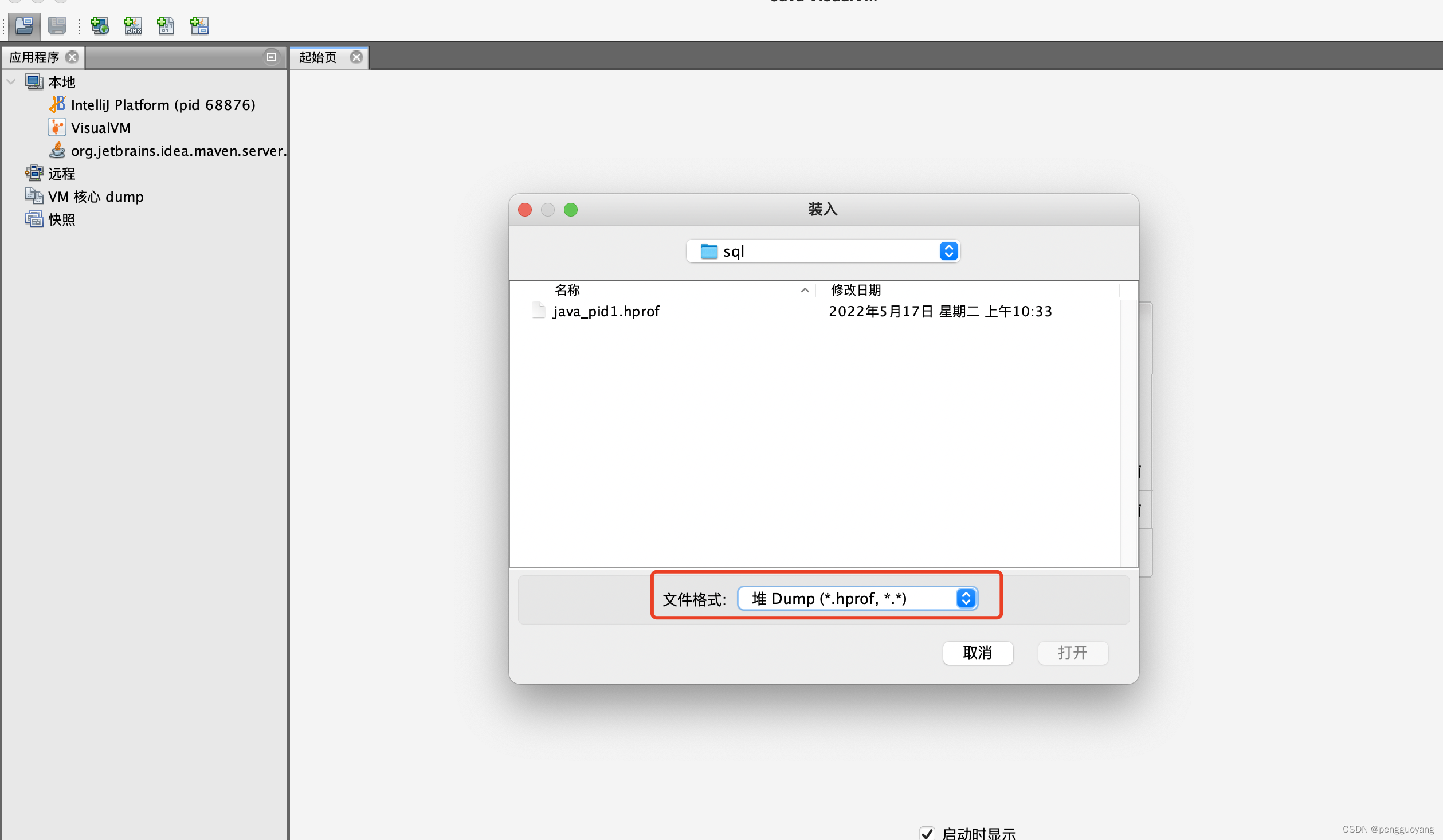Click the 取消 cancel button
The height and width of the screenshot is (840, 1443).
[x=978, y=653]
